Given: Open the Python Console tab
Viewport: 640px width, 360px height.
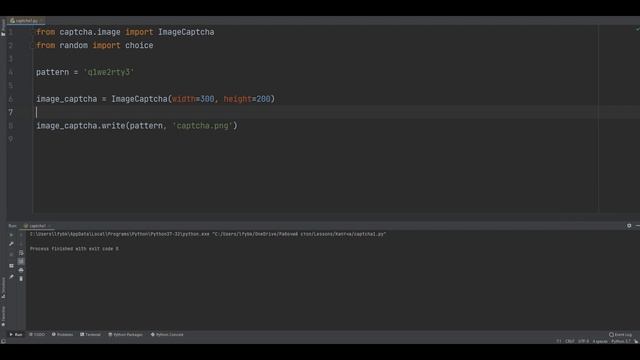Looking at the screenshot, I should (x=167, y=335).
